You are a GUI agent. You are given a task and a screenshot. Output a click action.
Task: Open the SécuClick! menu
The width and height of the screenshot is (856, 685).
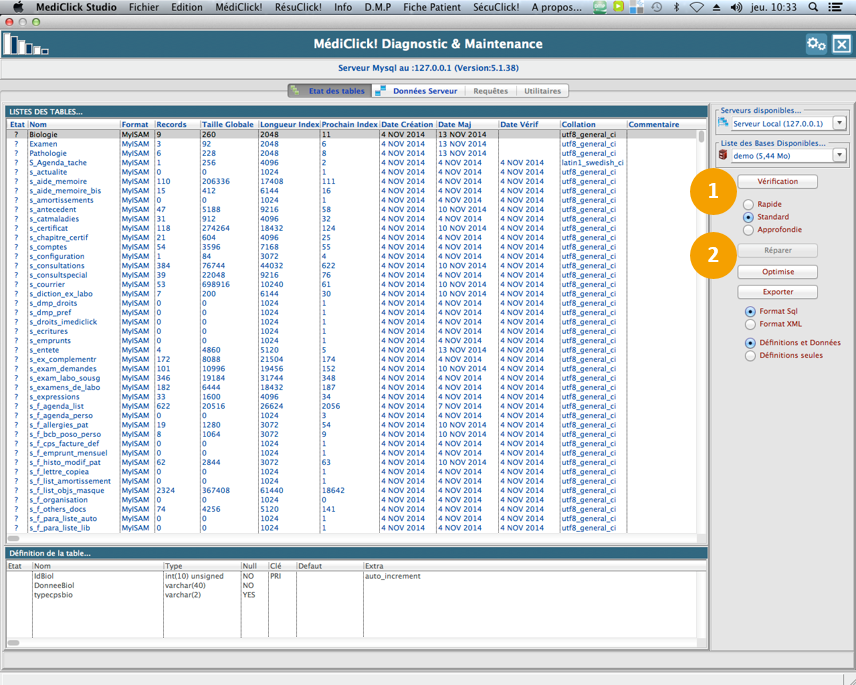(x=494, y=7)
